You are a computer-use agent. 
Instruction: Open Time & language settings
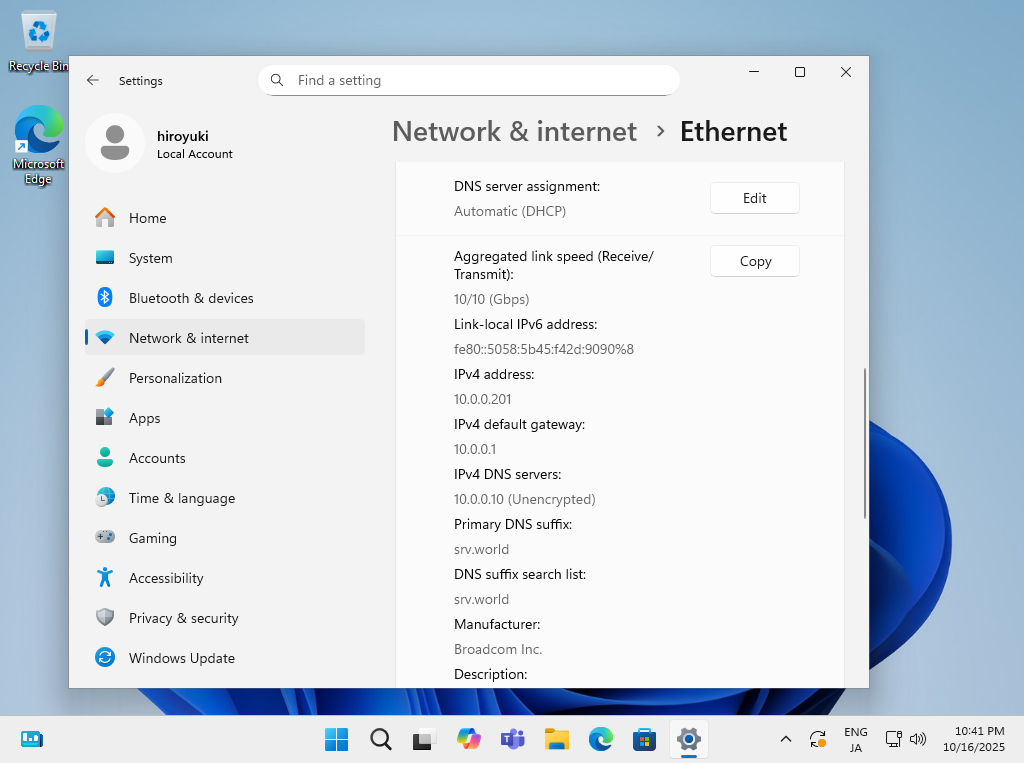(x=181, y=498)
